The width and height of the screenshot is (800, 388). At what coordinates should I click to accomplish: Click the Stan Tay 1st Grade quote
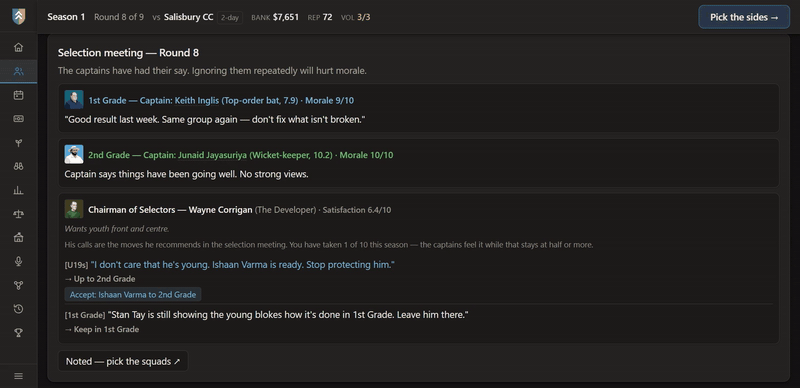(x=288, y=314)
